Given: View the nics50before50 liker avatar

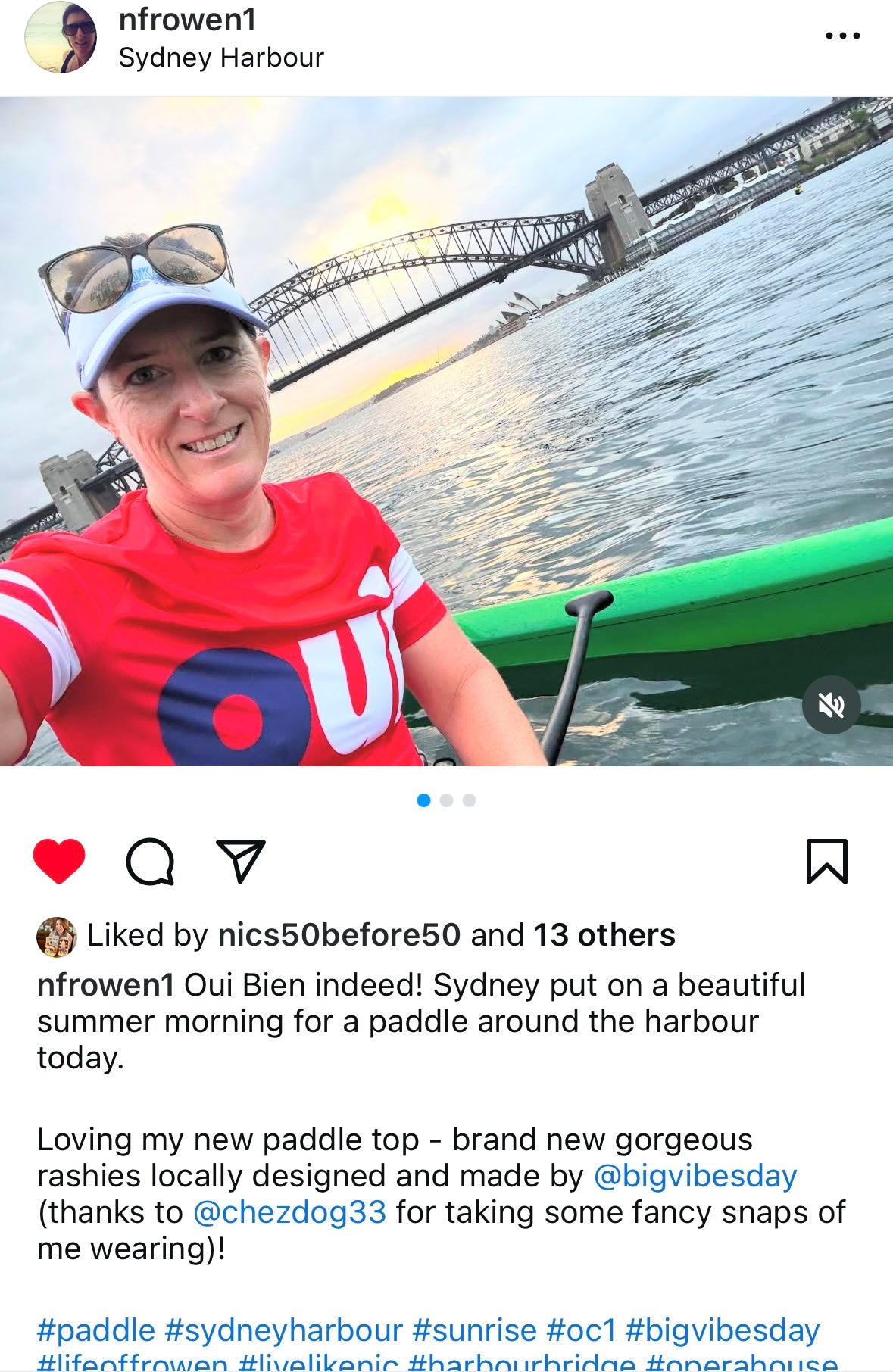Looking at the screenshot, I should coord(57,937).
